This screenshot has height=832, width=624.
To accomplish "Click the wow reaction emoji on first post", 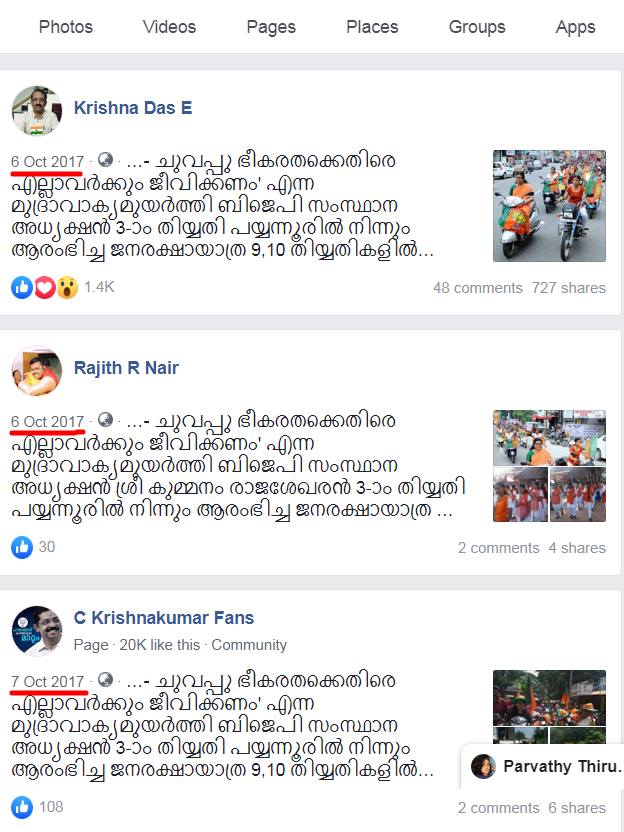I will [x=67, y=288].
